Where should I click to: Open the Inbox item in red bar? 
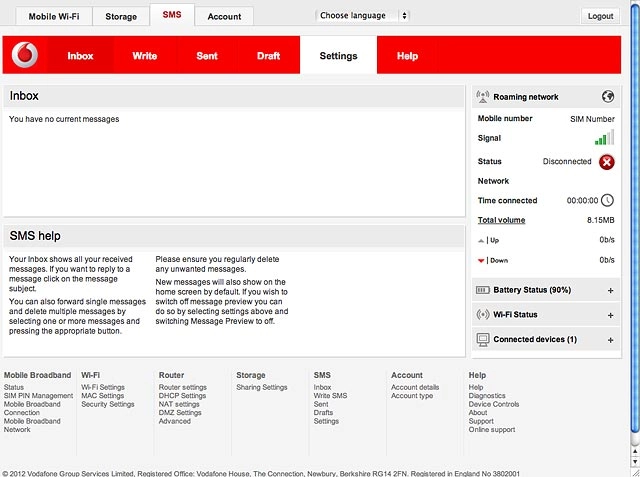pyautogui.click(x=80, y=56)
